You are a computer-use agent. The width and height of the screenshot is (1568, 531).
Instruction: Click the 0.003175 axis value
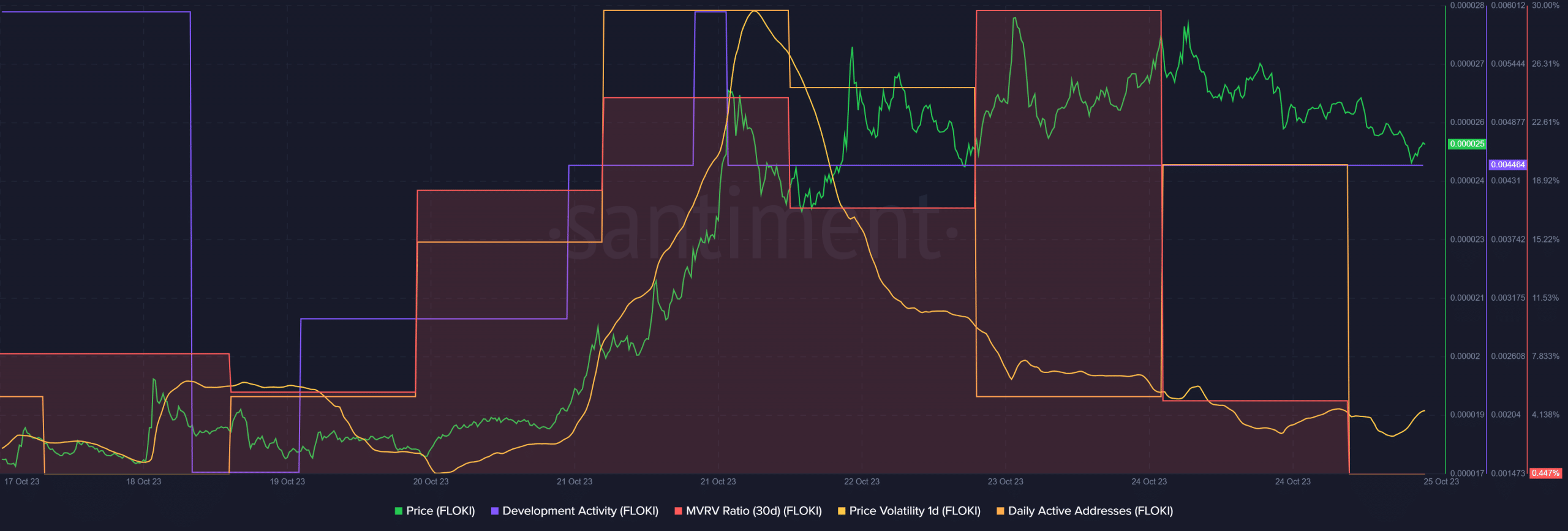coord(1508,298)
